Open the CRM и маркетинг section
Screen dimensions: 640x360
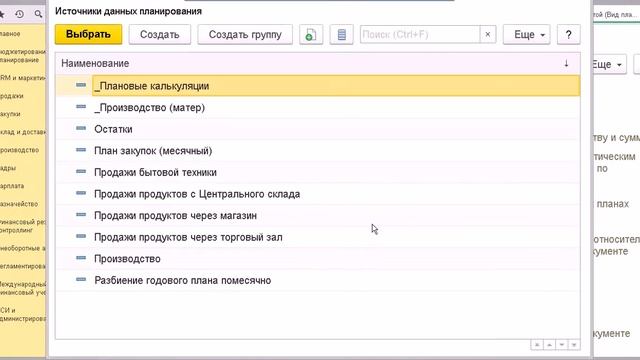click(x=23, y=78)
